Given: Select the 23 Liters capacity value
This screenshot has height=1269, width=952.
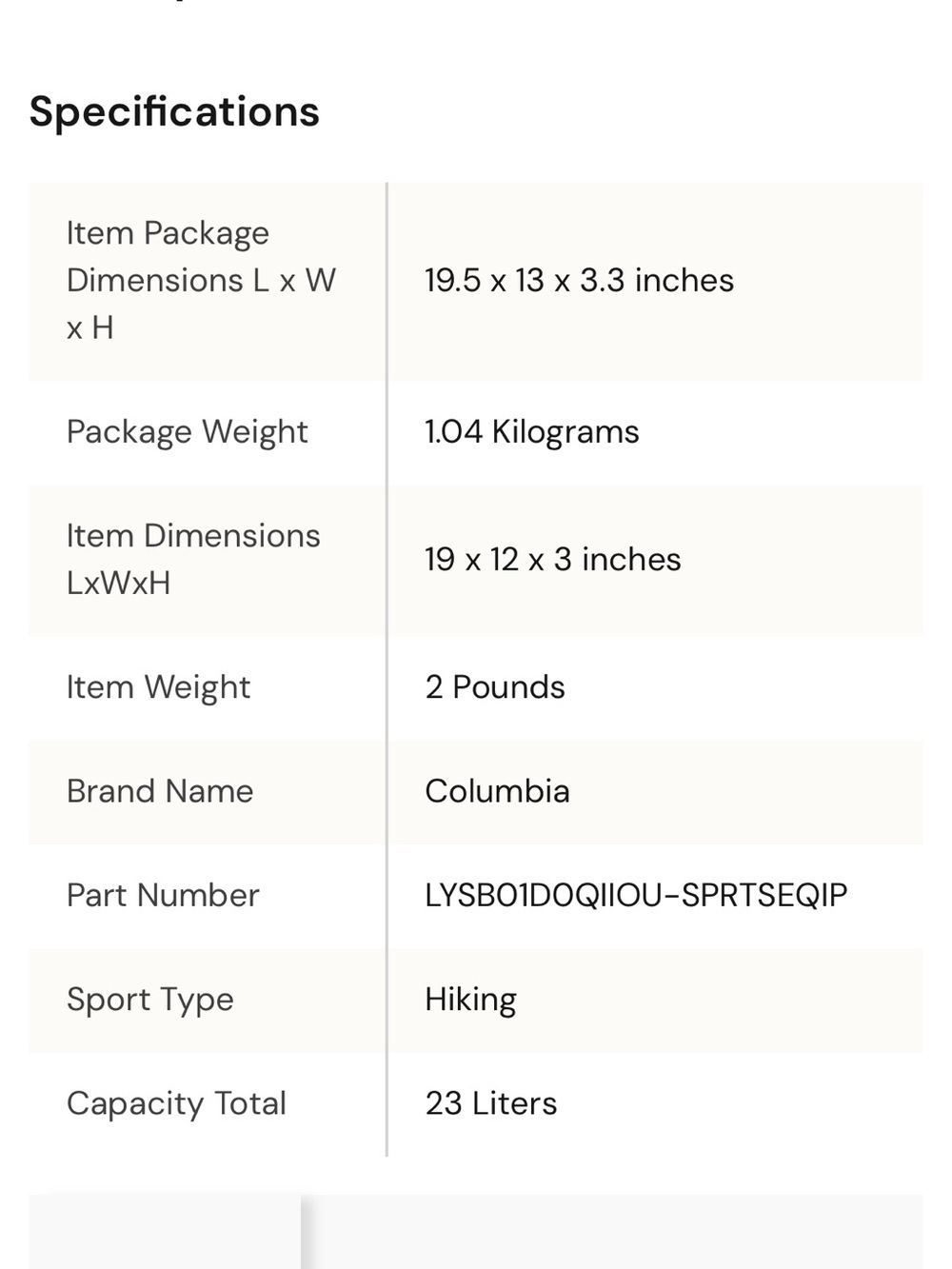Looking at the screenshot, I should click(x=490, y=1103).
